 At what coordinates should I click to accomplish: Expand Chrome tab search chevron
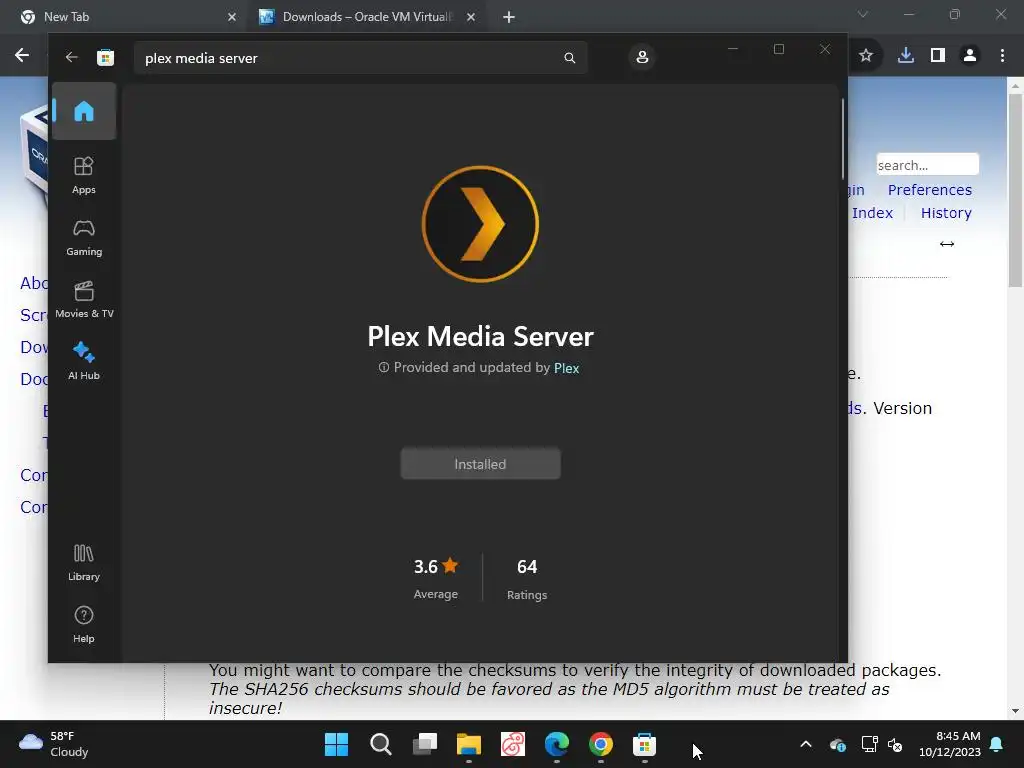[x=863, y=14]
